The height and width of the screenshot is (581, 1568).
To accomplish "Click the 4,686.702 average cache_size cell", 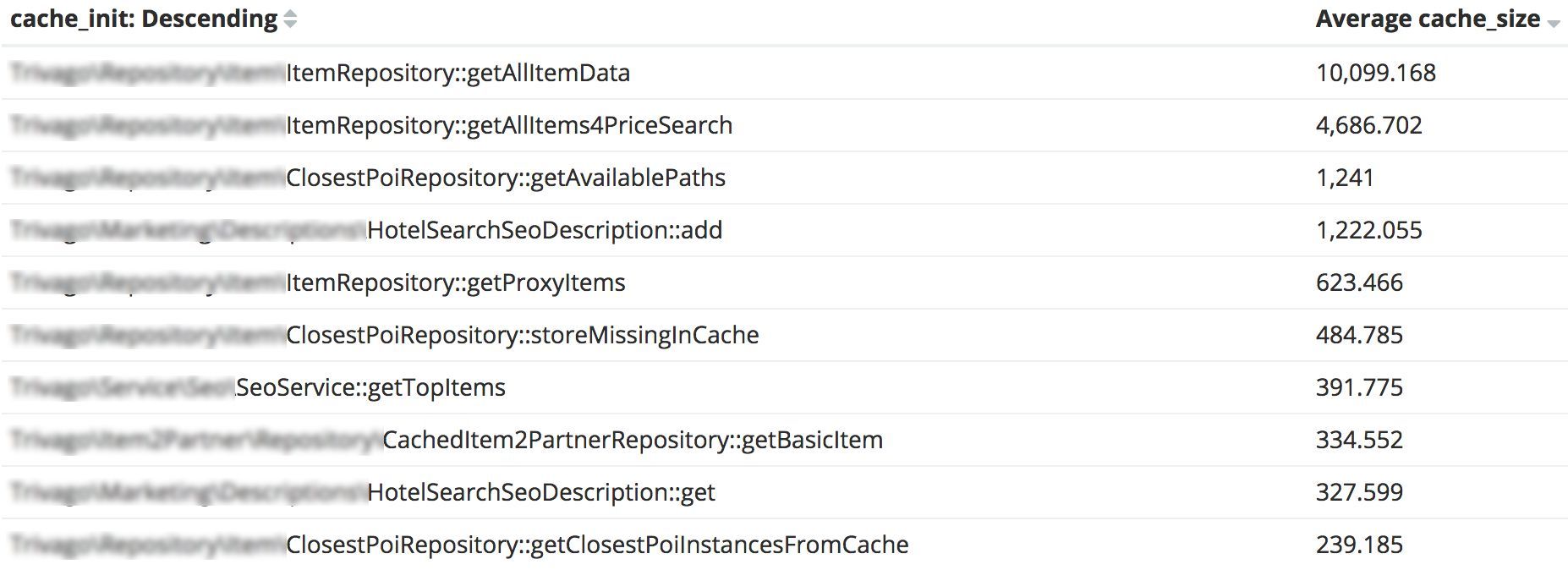I will (1368, 125).
